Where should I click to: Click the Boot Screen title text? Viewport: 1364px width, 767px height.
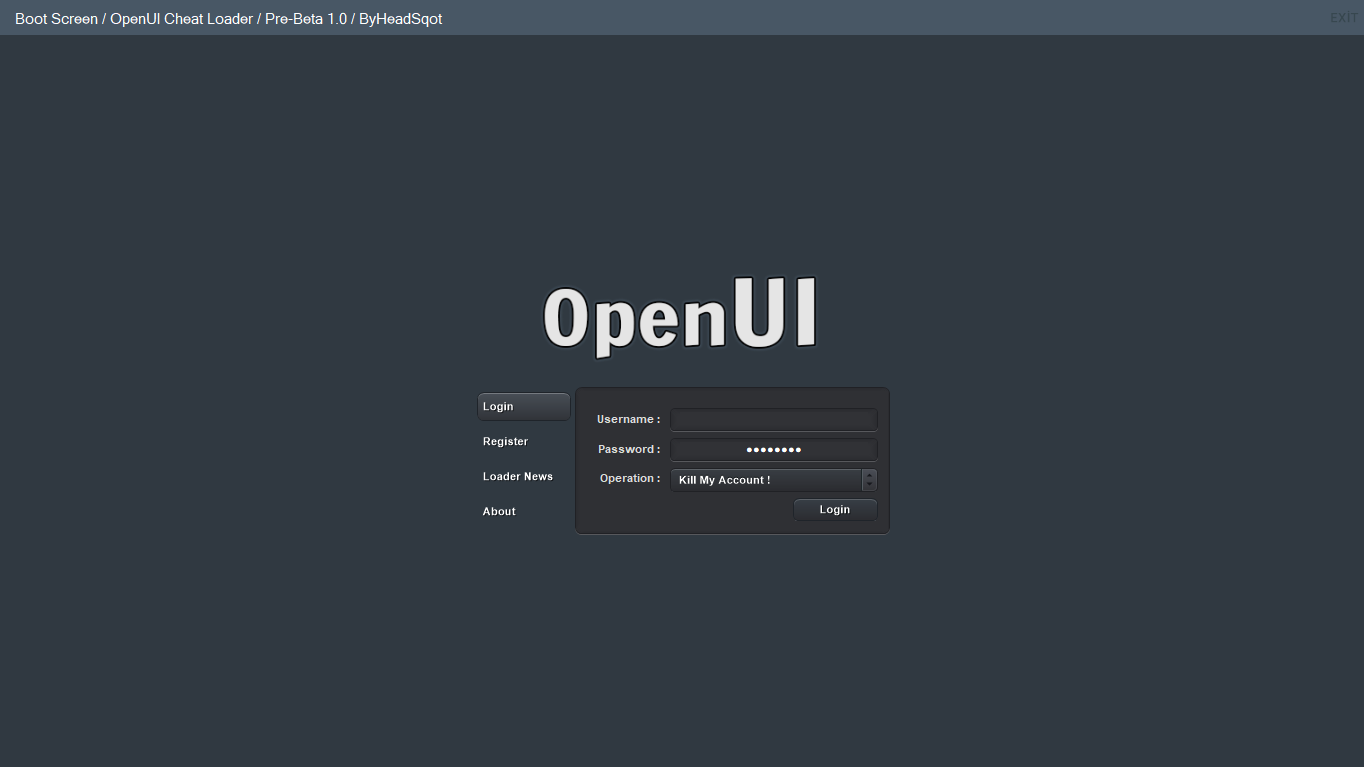click(228, 19)
